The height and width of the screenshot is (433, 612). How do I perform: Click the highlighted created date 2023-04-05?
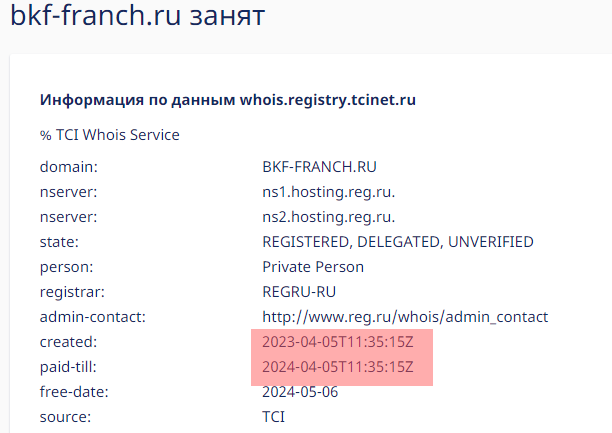tap(338, 342)
